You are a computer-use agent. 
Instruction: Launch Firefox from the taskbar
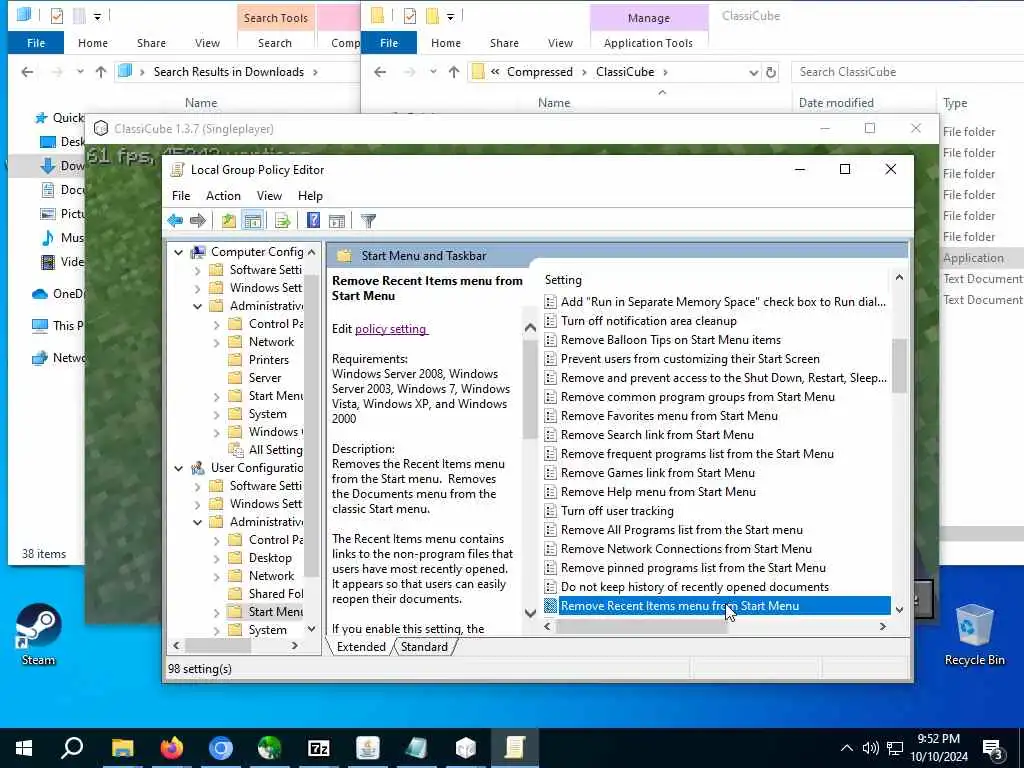point(171,748)
